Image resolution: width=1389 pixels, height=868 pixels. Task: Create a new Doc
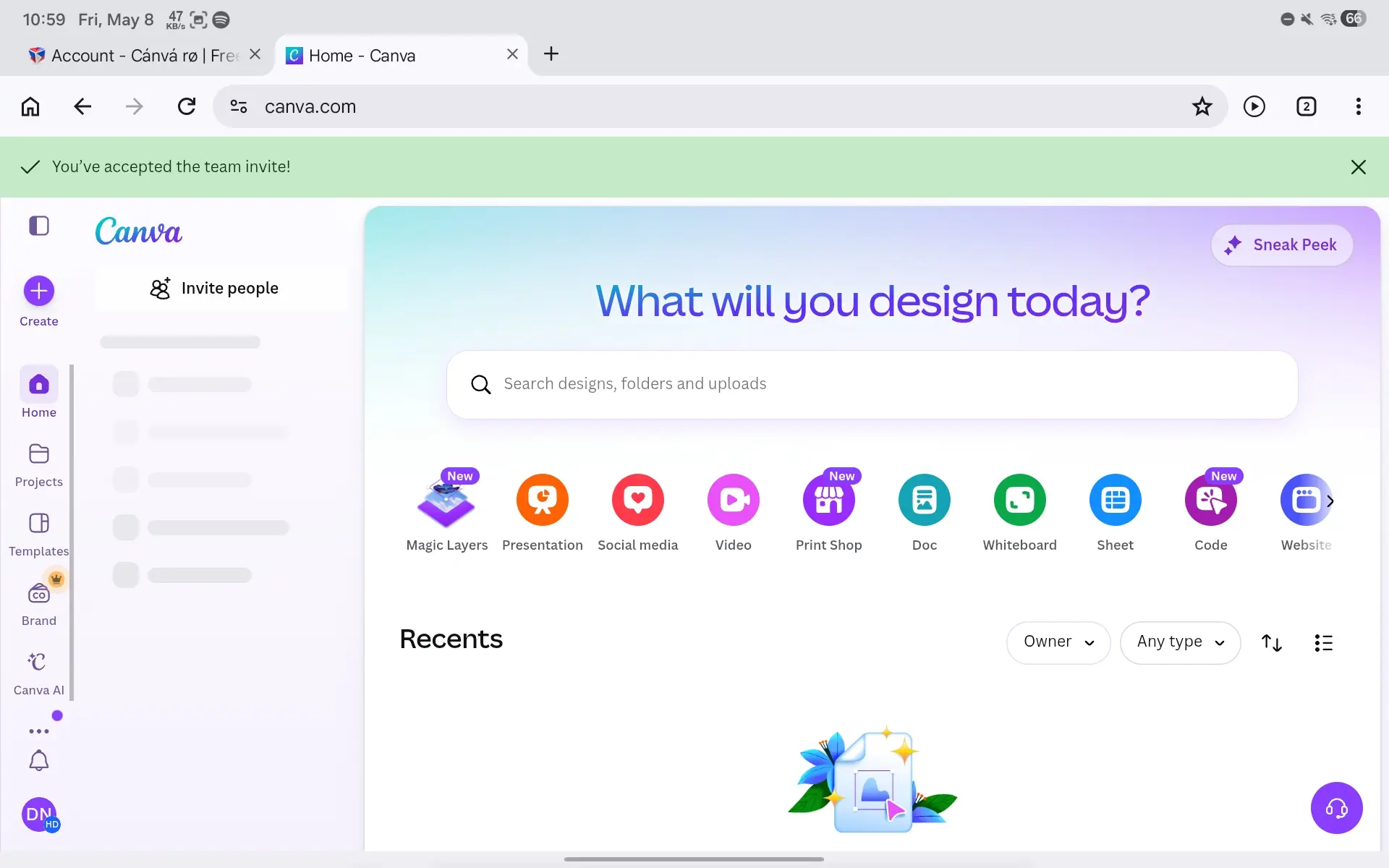pos(925,512)
